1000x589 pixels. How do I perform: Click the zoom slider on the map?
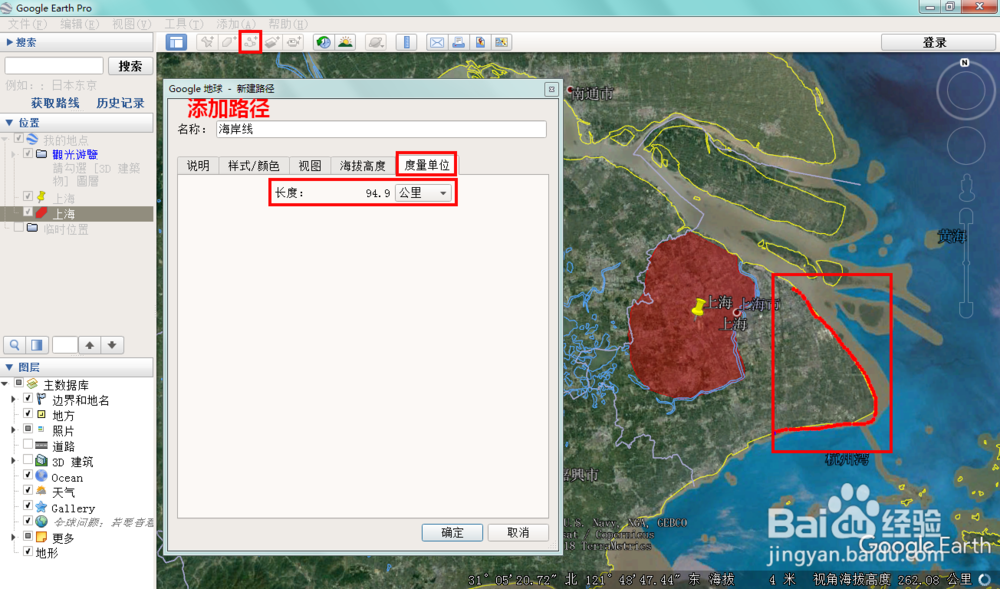coord(966,263)
